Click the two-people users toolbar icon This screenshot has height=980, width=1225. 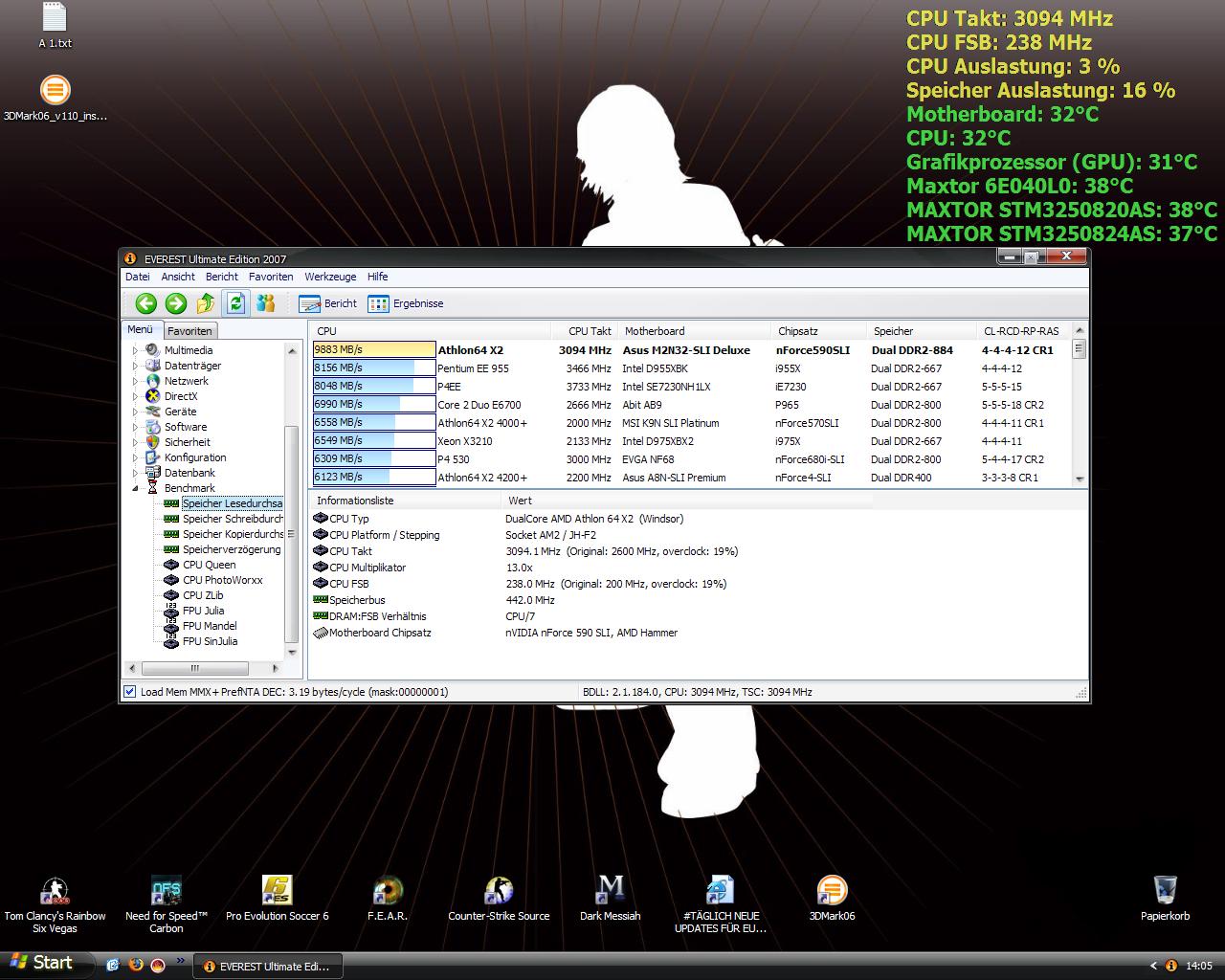coord(266,303)
